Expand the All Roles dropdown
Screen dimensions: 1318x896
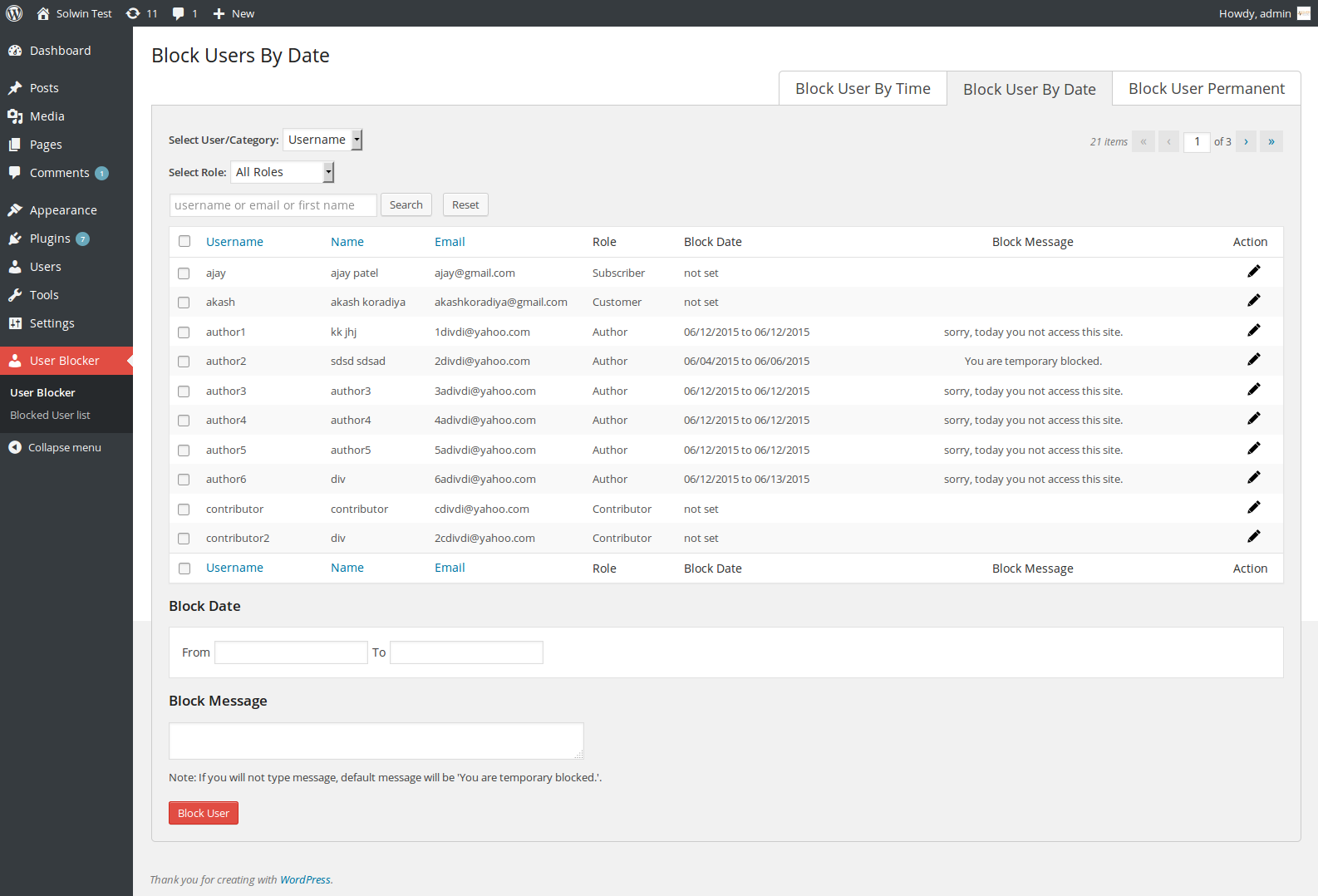[283, 172]
